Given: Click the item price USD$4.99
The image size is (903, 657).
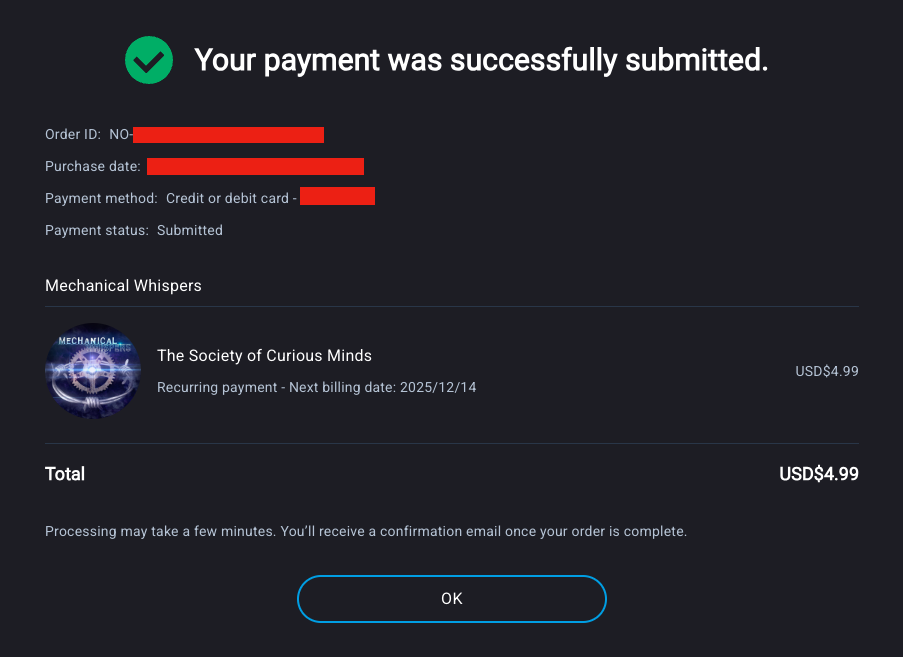Looking at the screenshot, I should [x=826, y=371].
